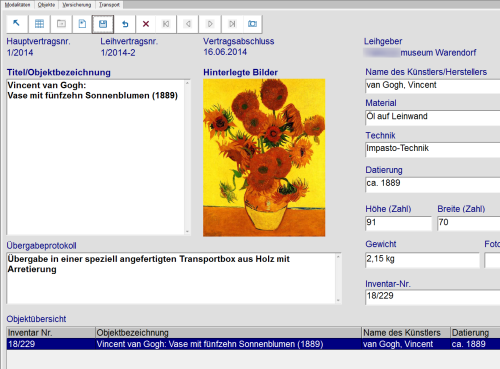This screenshot has height=369, width=500.
Task: Jump to the last record with the skip-forward icon
Action: 232,24
